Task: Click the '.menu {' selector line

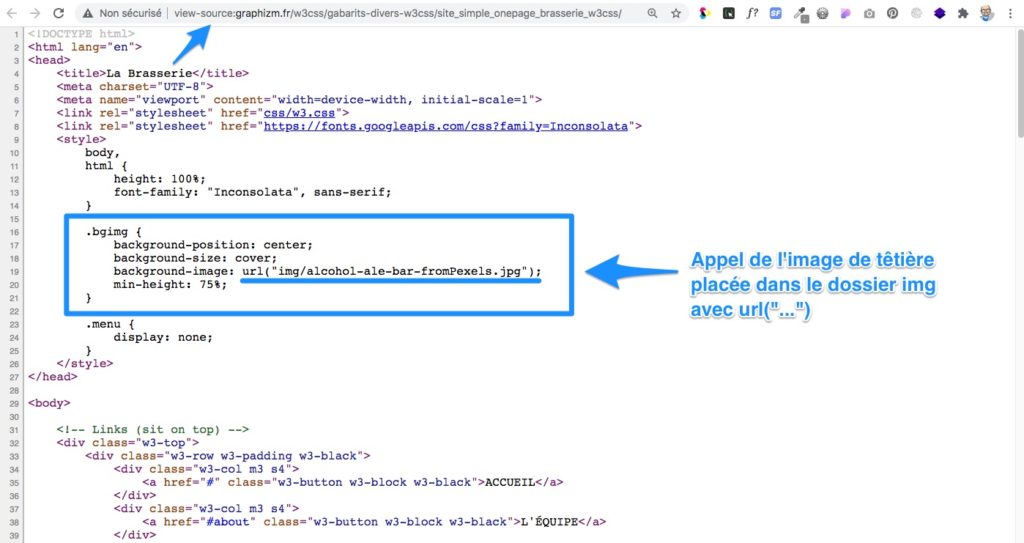Action: (x=110, y=324)
